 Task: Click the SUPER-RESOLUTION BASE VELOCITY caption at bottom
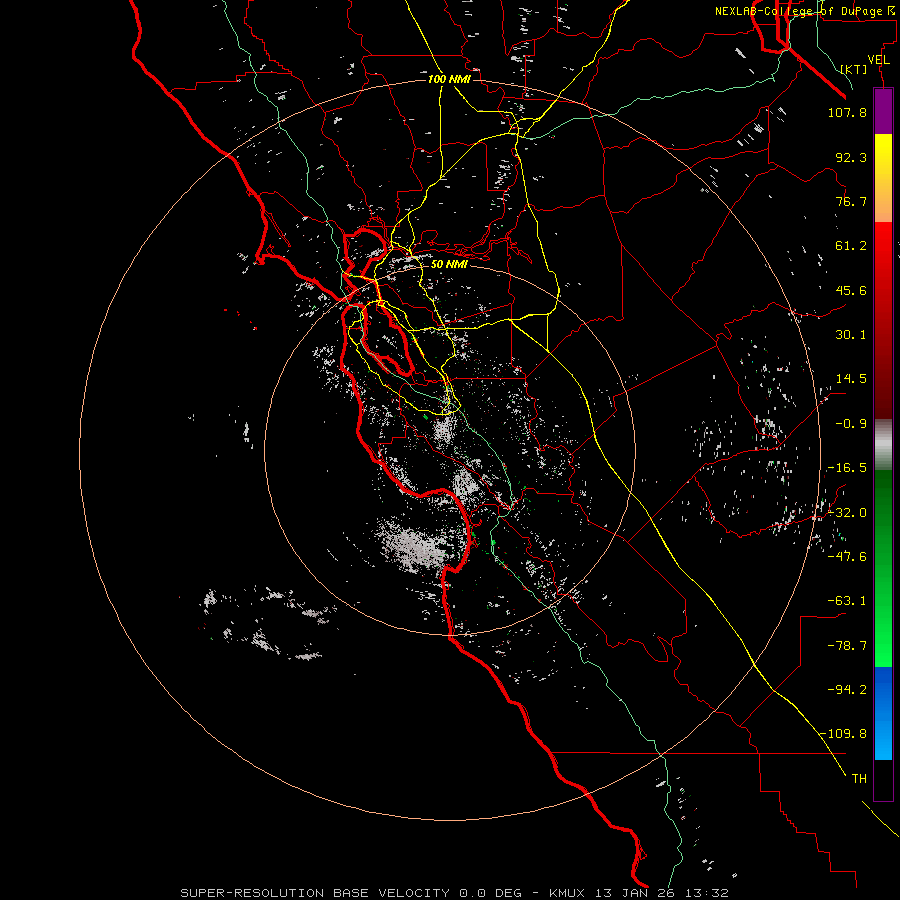point(455,893)
